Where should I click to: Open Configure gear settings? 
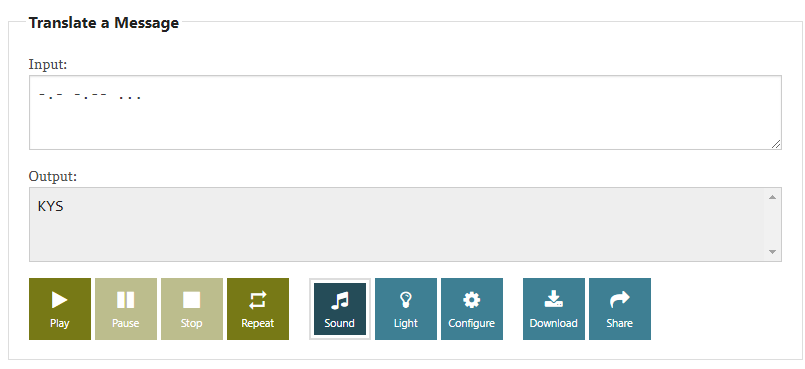point(471,309)
